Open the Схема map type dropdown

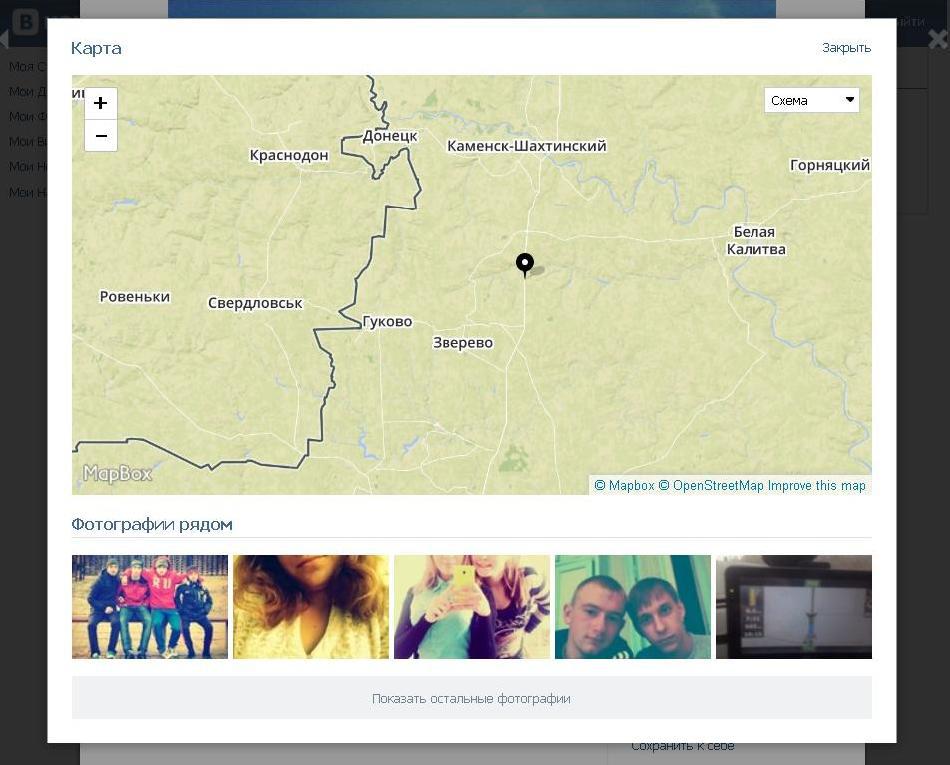[x=811, y=100]
